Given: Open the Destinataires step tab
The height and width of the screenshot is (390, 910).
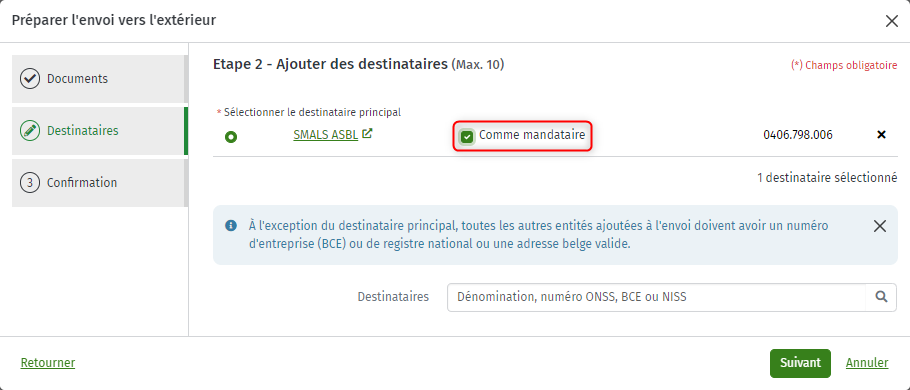Looking at the screenshot, I should pyautogui.click(x=99, y=131).
